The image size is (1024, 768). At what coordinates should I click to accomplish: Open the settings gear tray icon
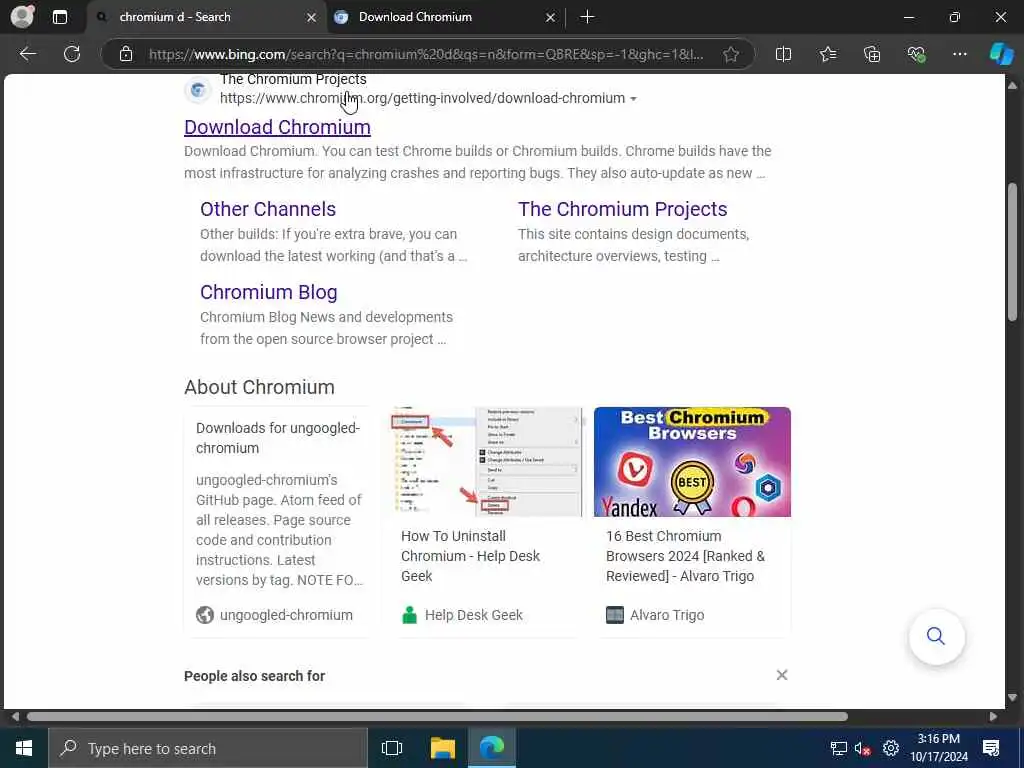(x=891, y=748)
